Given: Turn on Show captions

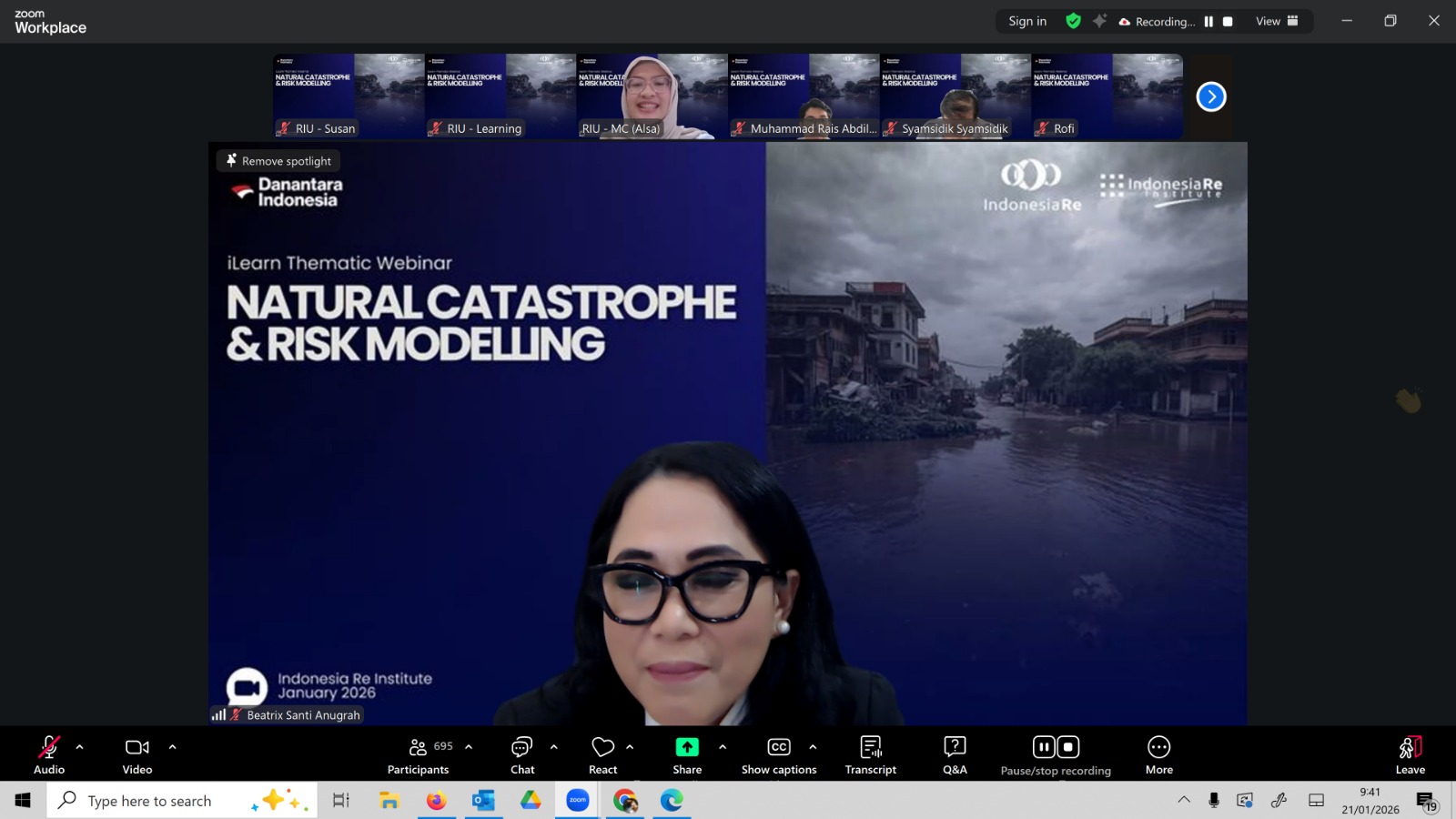Looking at the screenshot, I should click(x=779, y=754).
